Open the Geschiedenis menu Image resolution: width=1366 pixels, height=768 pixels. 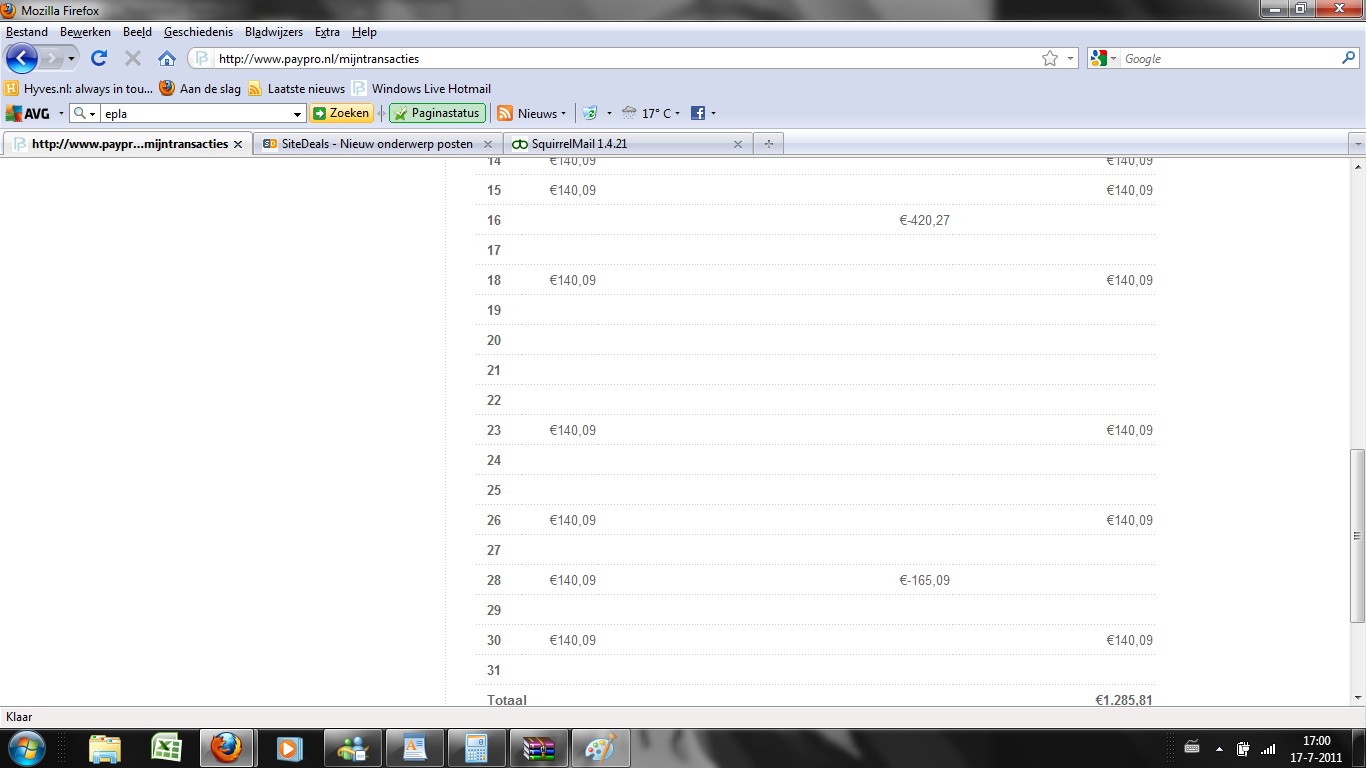(x=198, y=32)
